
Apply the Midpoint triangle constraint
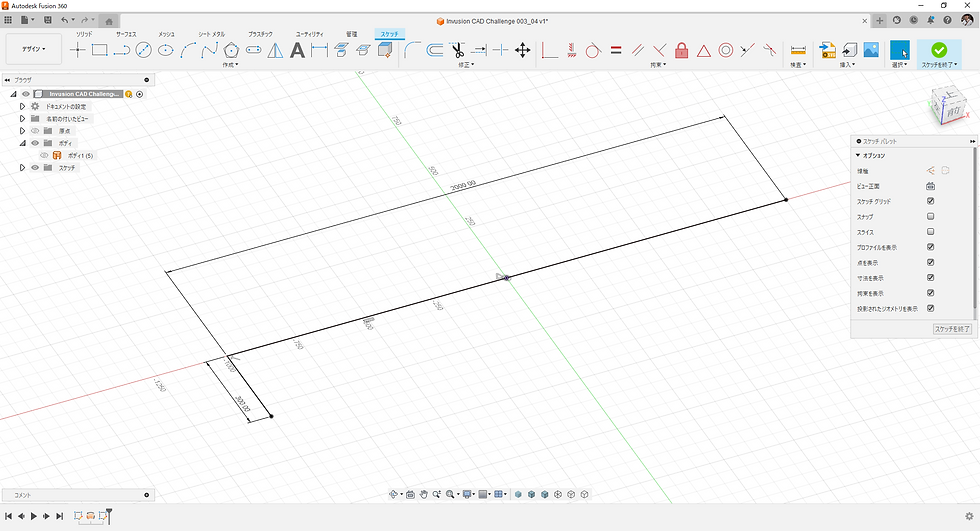coord(704,51)
